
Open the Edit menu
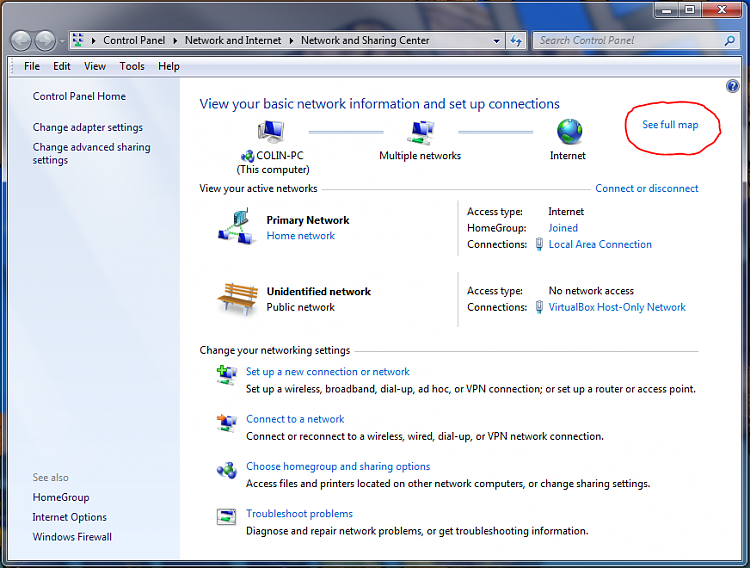point(62,66)
